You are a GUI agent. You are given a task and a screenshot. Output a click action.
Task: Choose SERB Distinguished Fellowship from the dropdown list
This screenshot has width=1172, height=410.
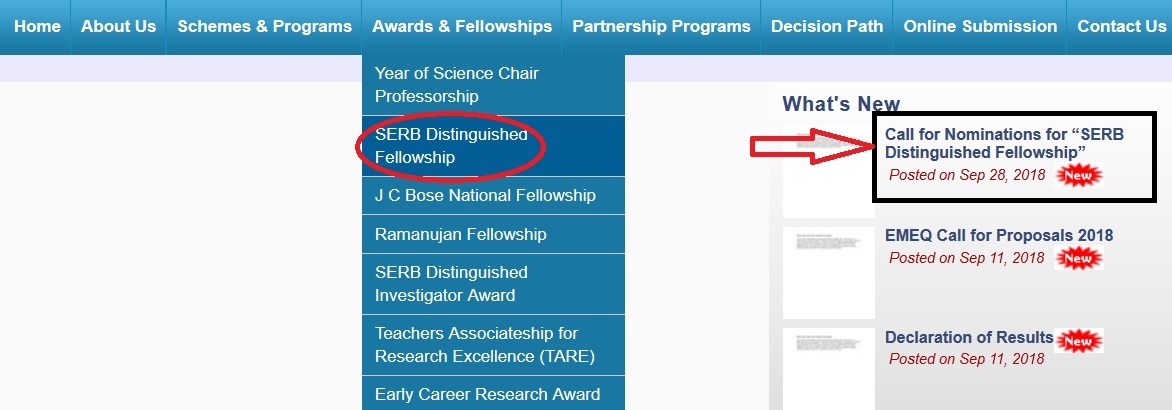(451, 146)
